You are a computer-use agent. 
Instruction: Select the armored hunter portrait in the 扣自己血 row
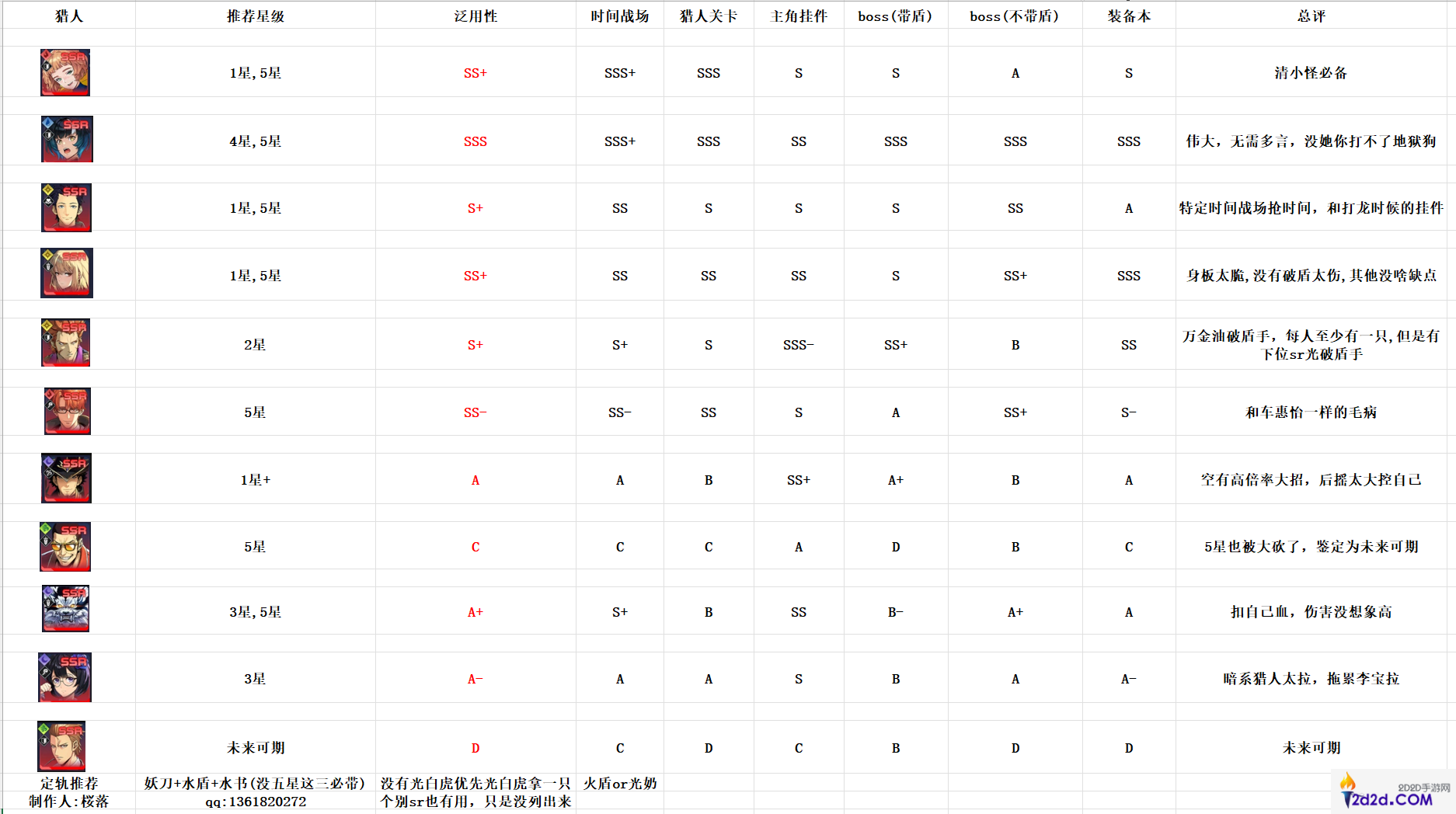[x=65, y=608]
